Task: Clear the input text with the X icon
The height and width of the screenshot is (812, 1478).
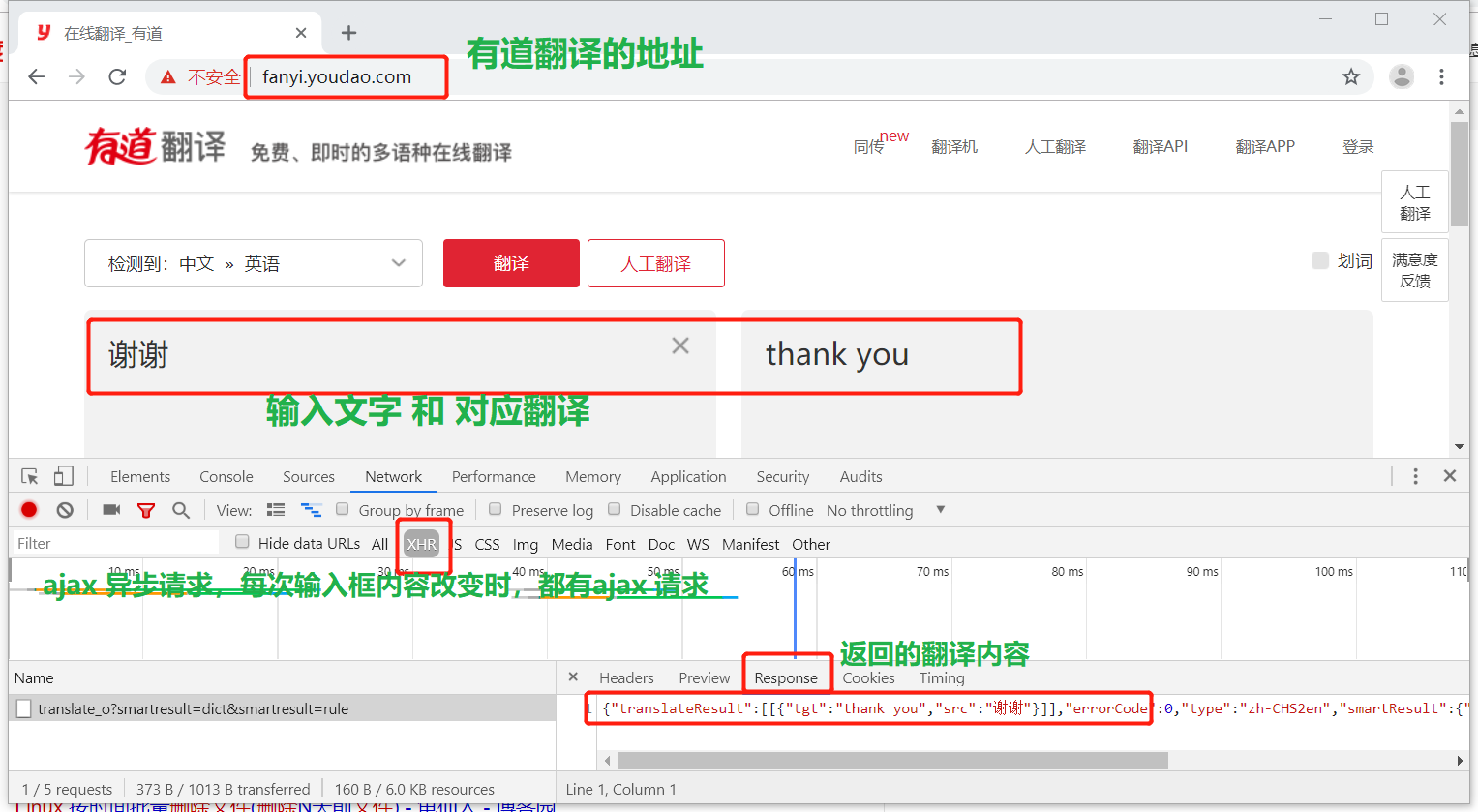Action: [680, 346]
